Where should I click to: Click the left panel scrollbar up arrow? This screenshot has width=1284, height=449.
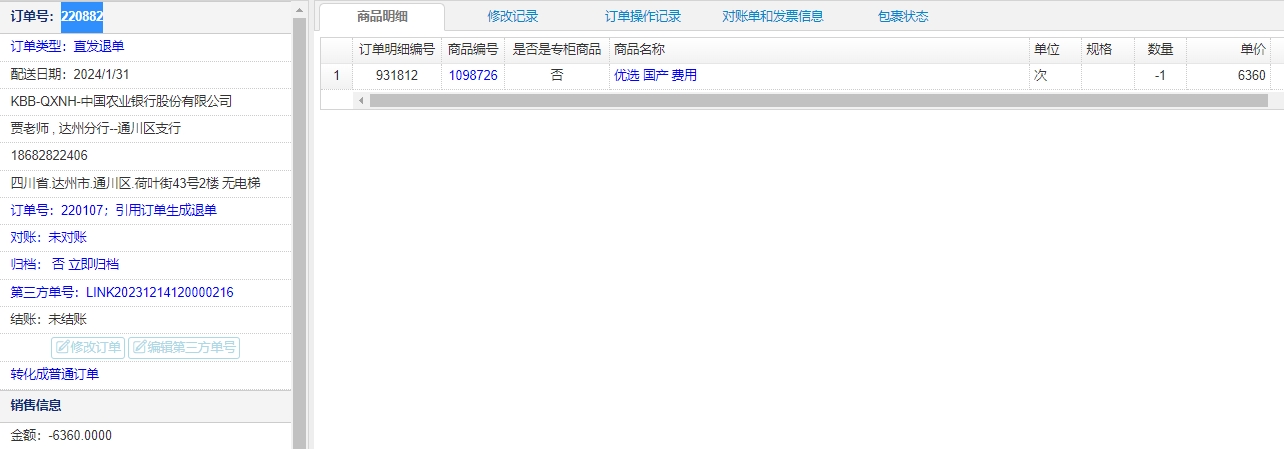(x=299, y=8)
